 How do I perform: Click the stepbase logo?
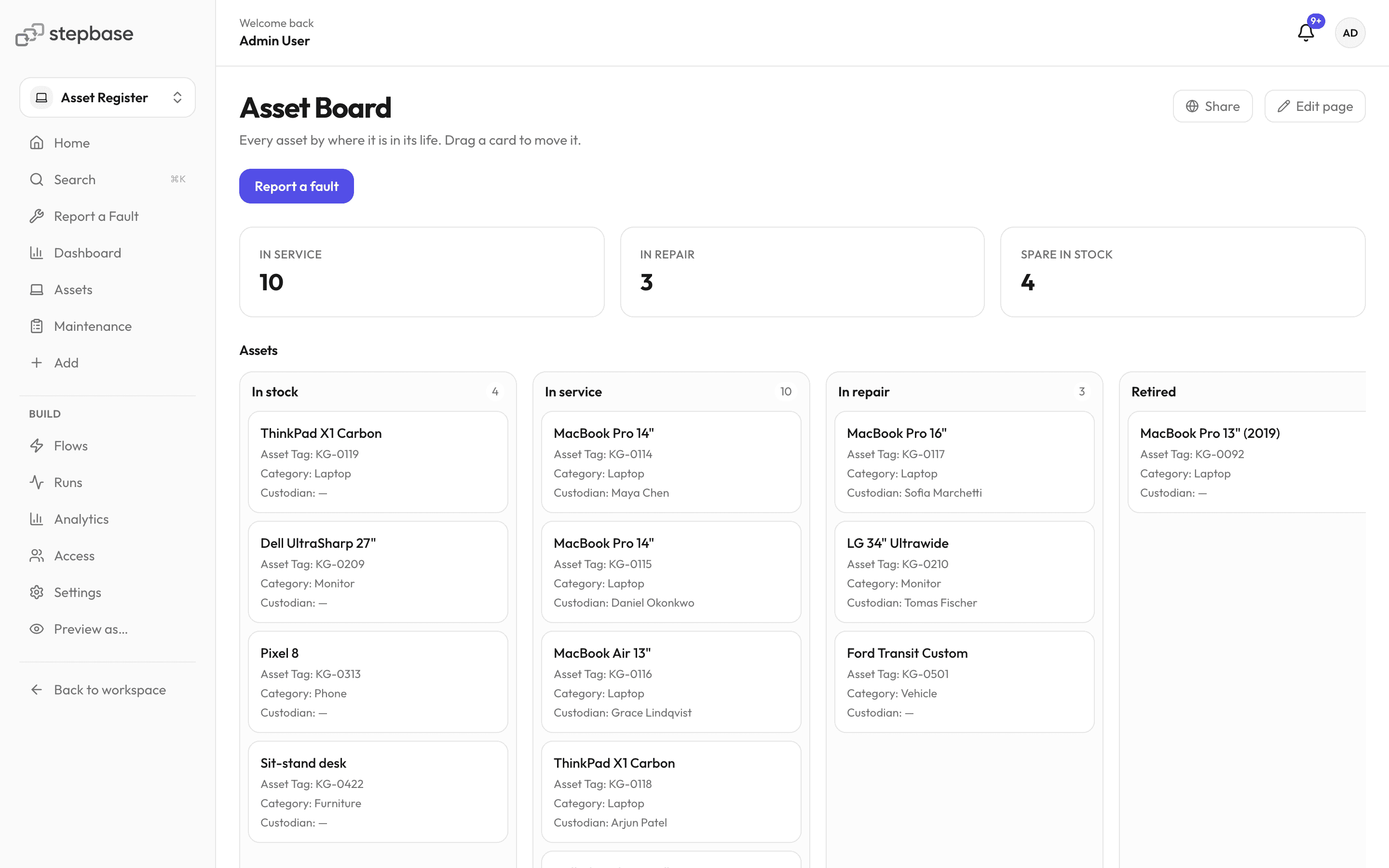pyautogui.click(x=74, y=34)
